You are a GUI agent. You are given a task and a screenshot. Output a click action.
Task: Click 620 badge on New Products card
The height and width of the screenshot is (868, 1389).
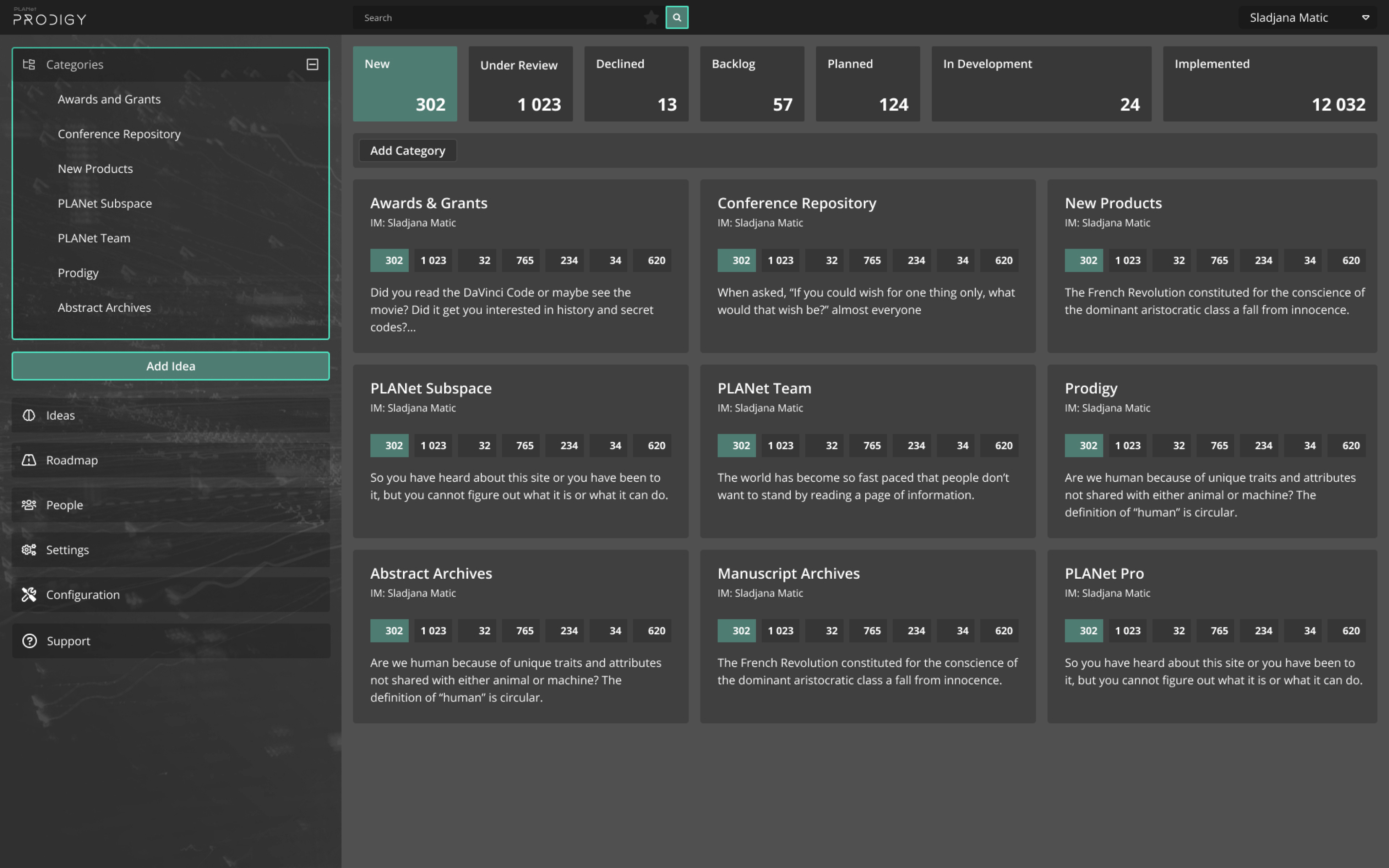tap(1346, 260)
